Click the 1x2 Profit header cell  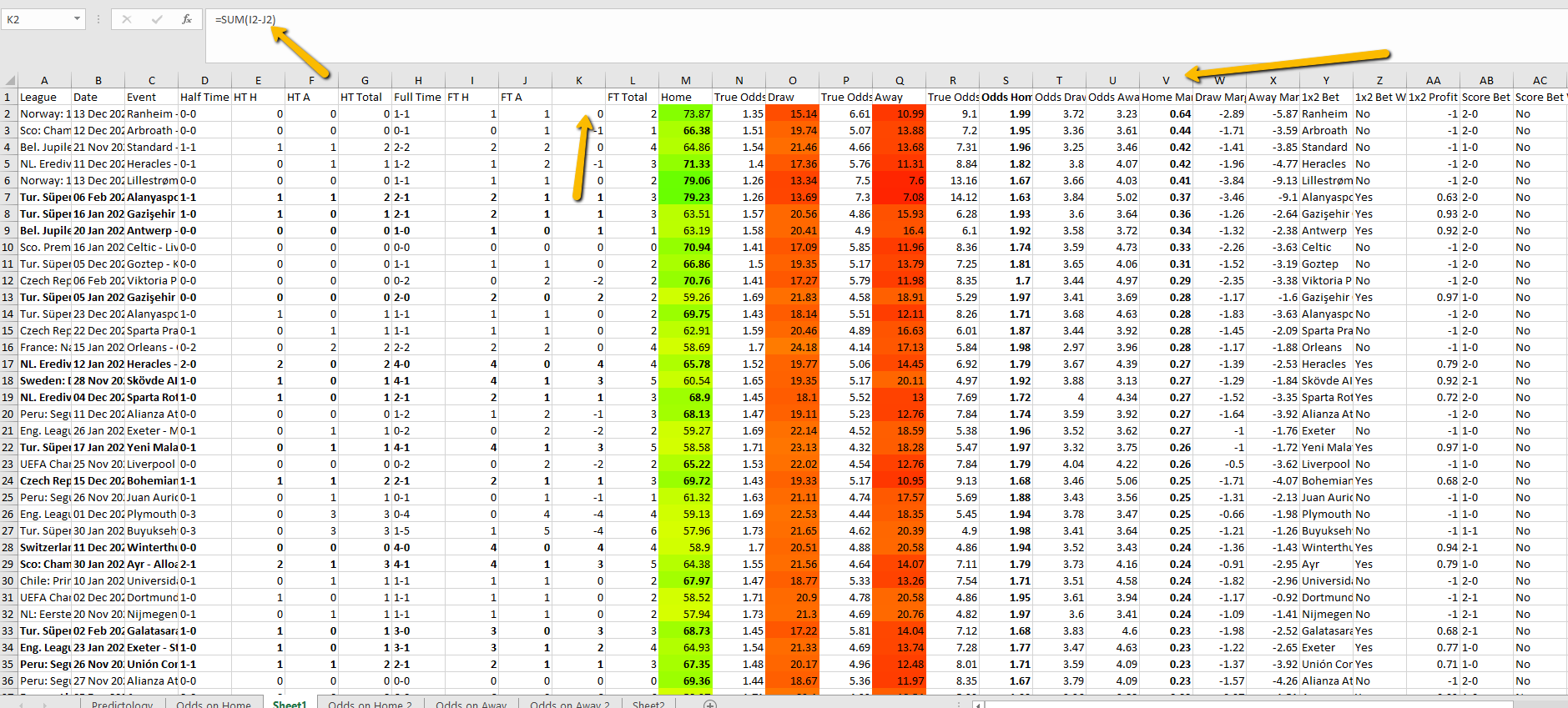click(1434, 97)
